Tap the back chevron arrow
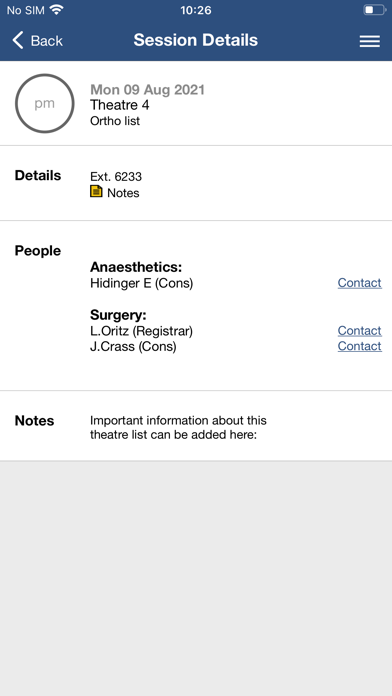Screen dimensions: 392x696 18,40
